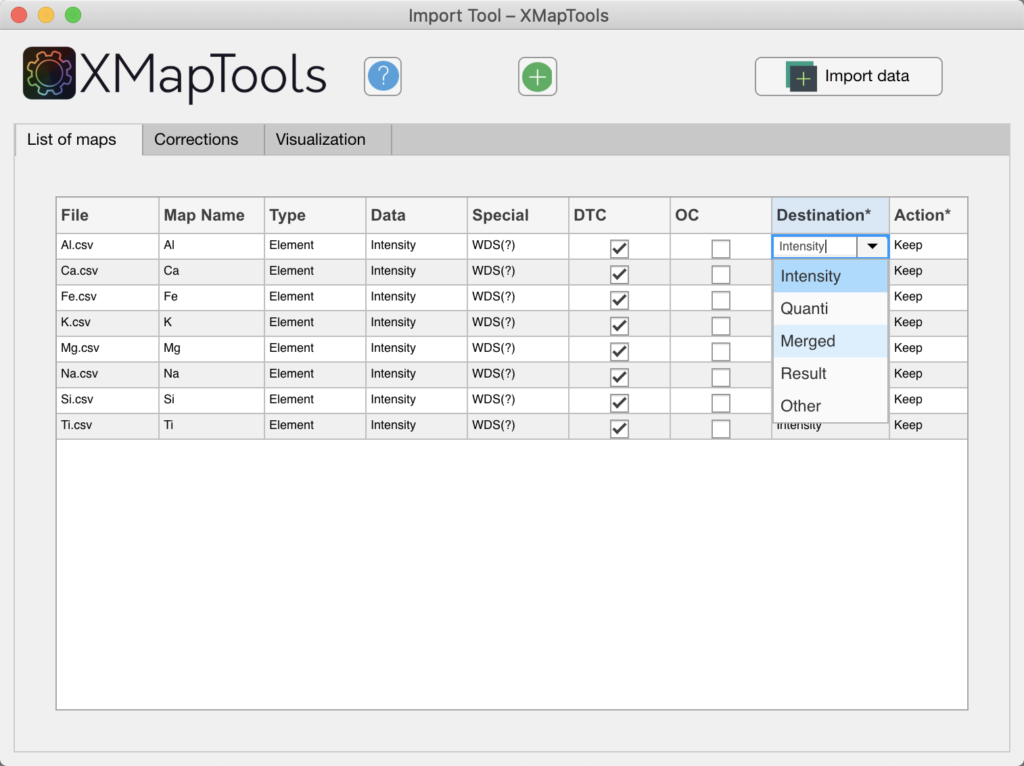Click the Data column header
The height and width of the screenshot is (766, 1024).
tap(417, 215)
